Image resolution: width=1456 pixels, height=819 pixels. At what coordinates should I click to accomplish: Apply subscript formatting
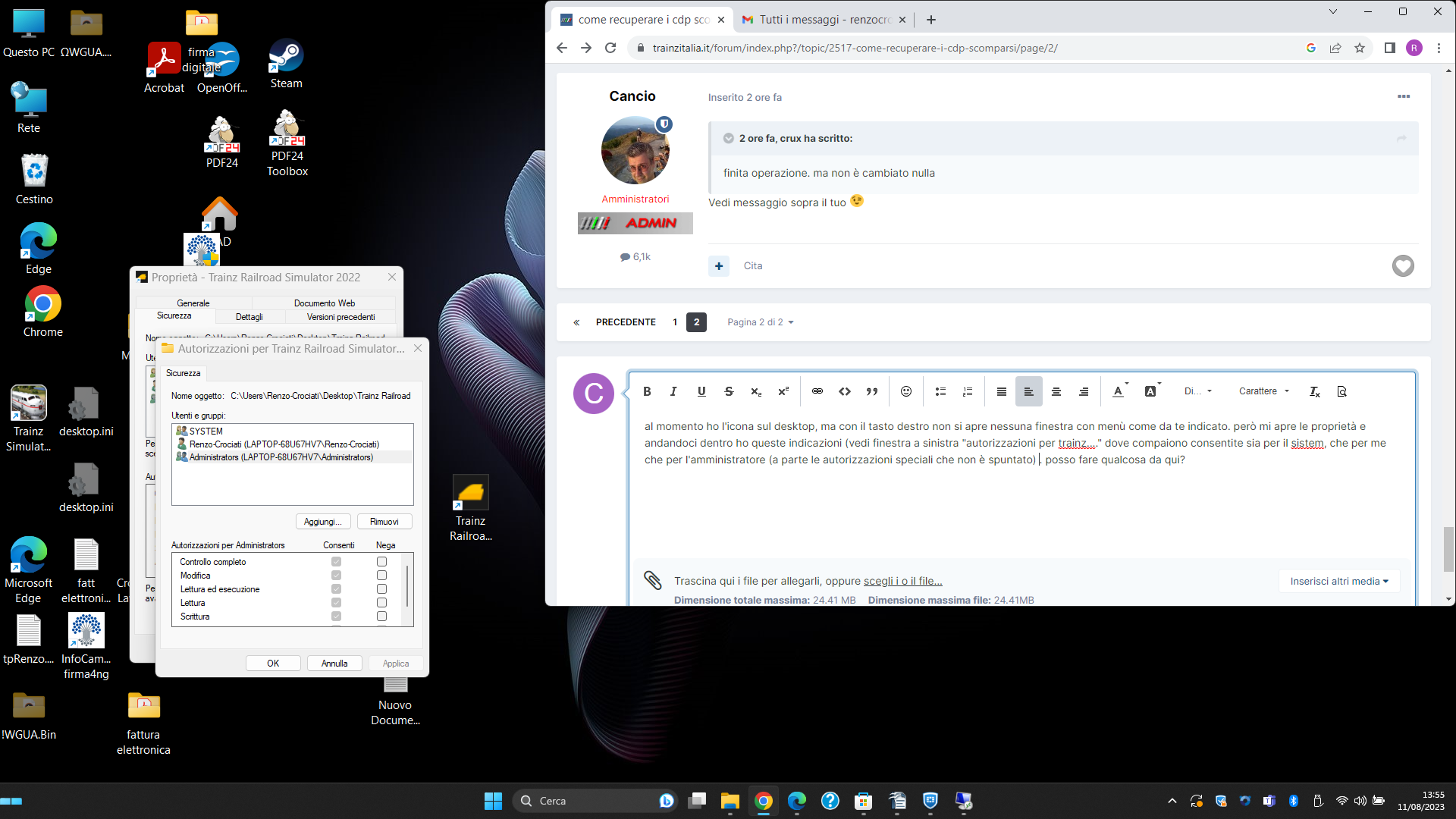click(756, 391)
